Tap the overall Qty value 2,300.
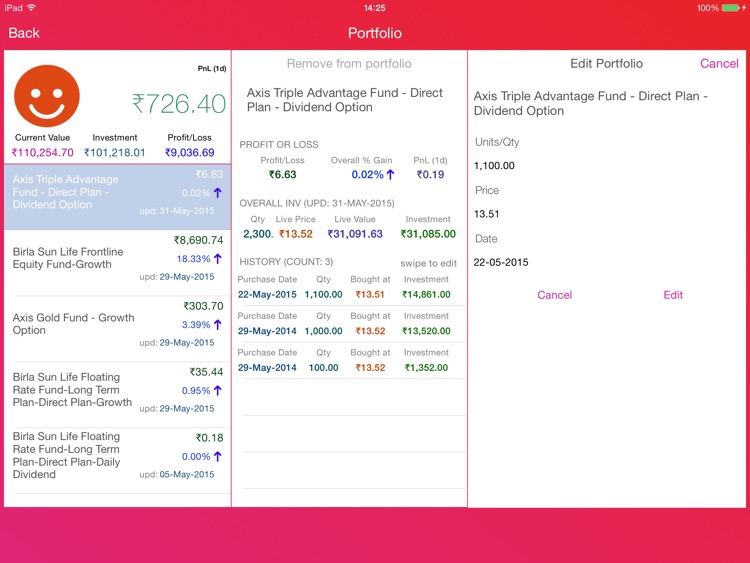This screenshot has height=563, width=750. 258,234
